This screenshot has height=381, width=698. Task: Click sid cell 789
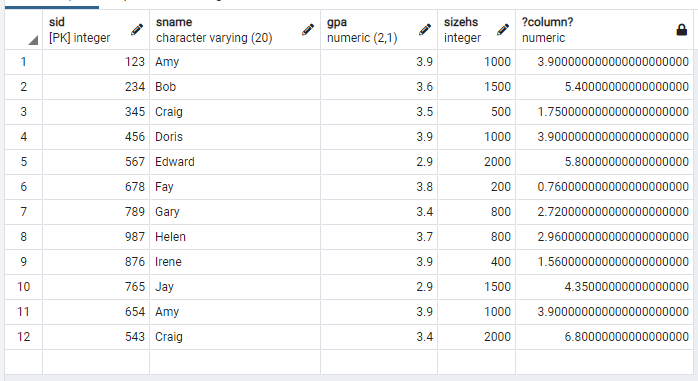click(96, 211)
